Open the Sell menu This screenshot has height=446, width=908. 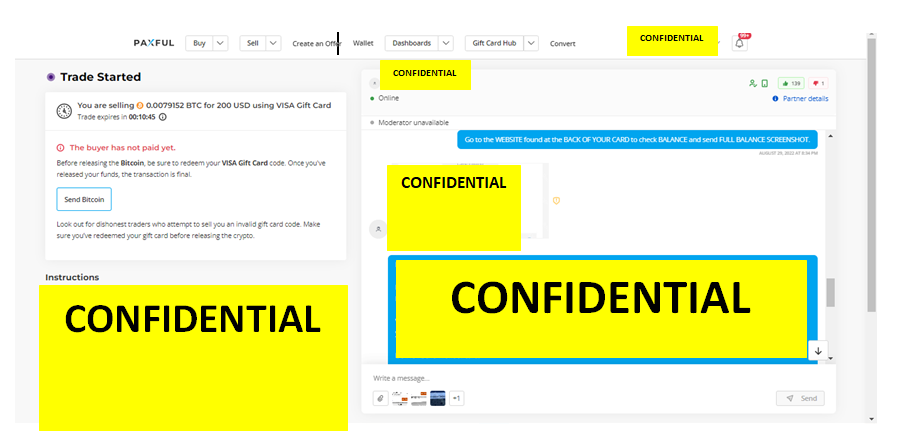point(253,43)
